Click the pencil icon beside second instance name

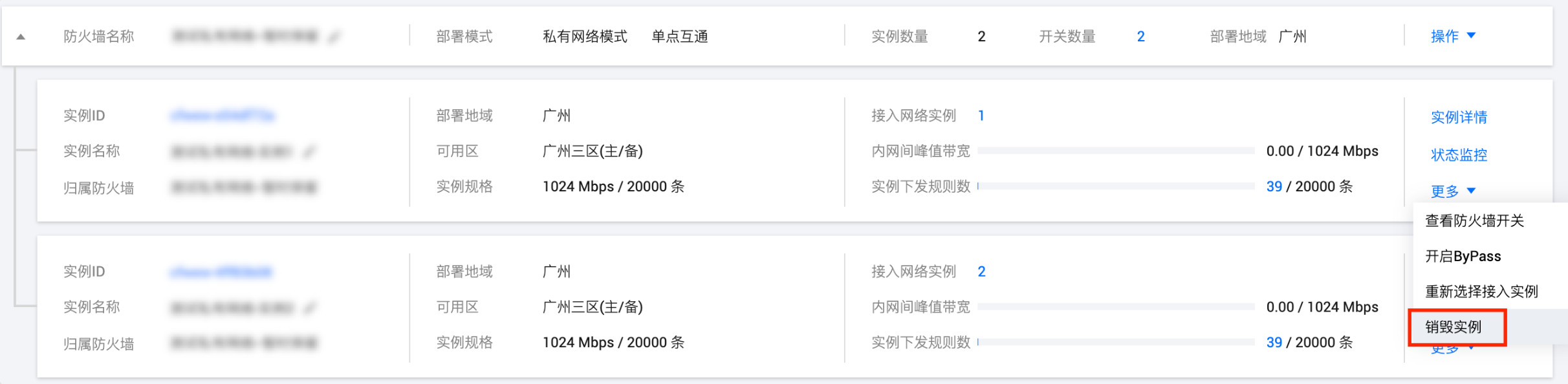coord(310,308)
